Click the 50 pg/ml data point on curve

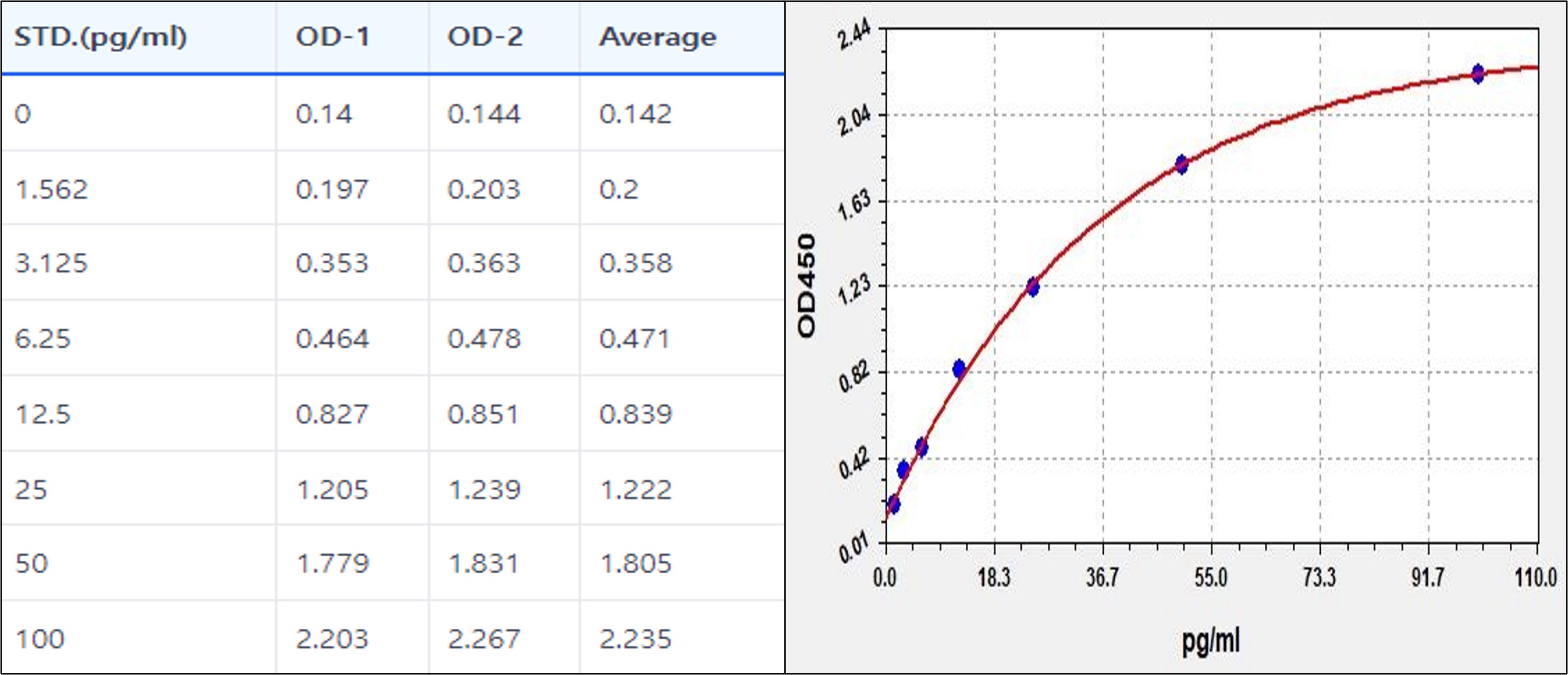click(1181, 164)
